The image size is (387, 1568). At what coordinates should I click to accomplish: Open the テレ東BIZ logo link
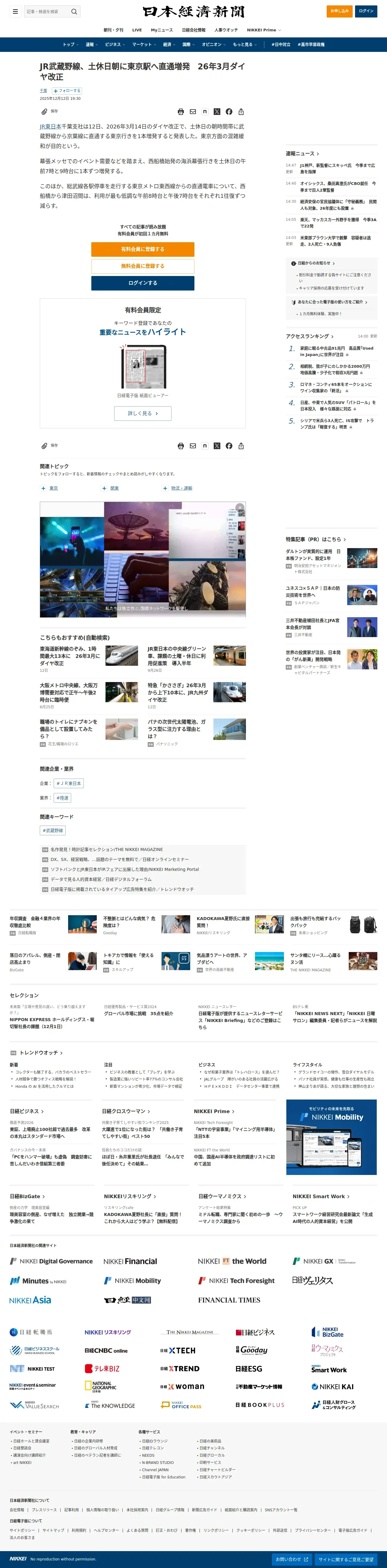[102, 1368]
